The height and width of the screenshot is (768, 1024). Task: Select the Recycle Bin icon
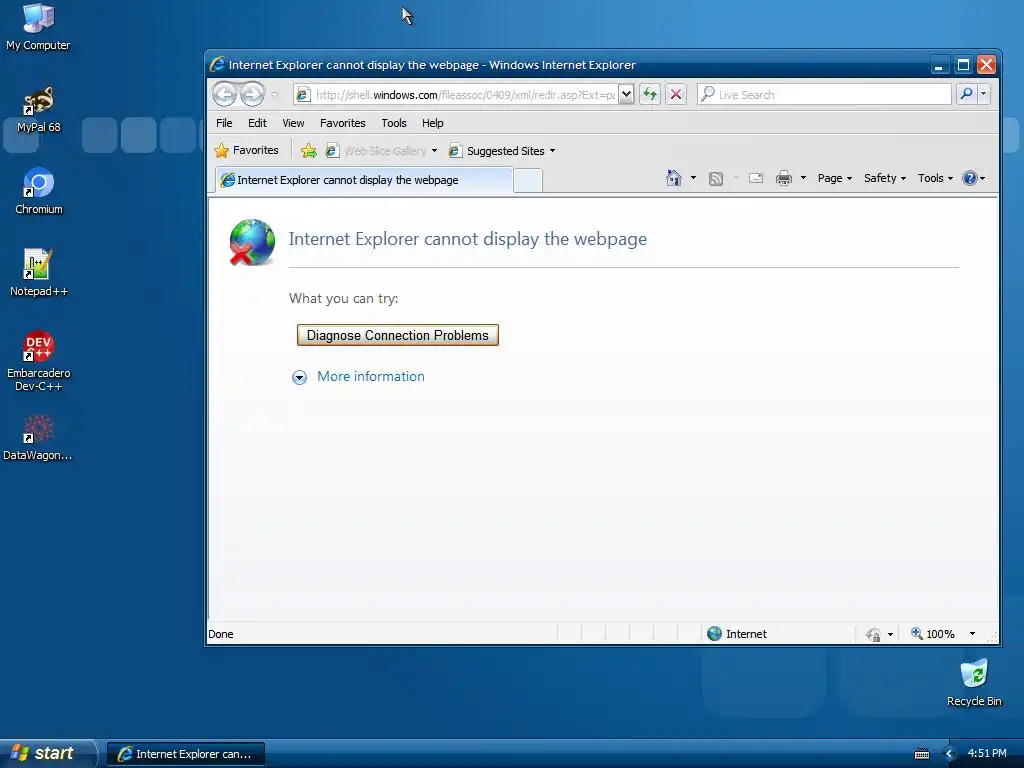click(974, 683)
